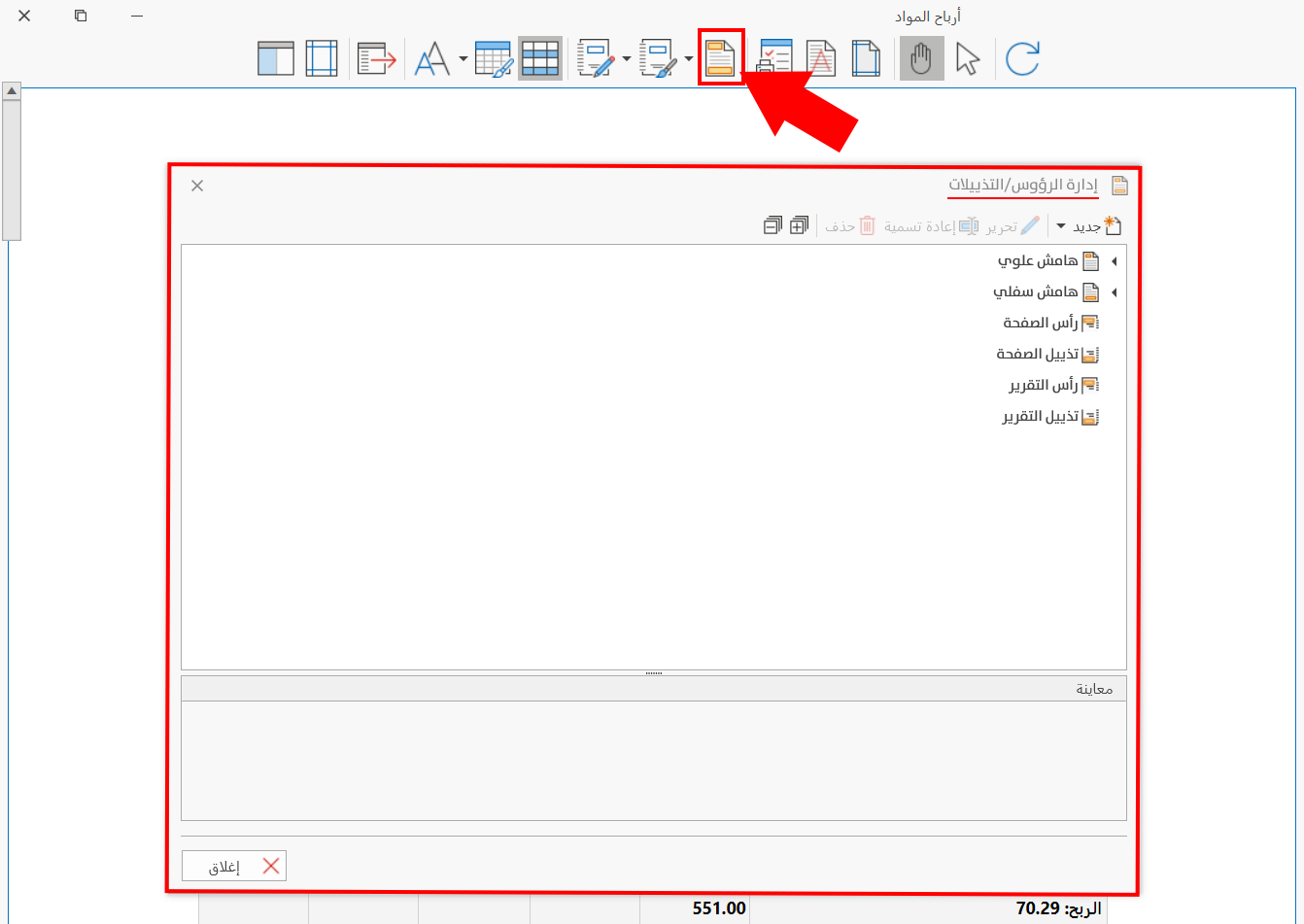Select the split panel layout icon

click(x=276, y=58)
